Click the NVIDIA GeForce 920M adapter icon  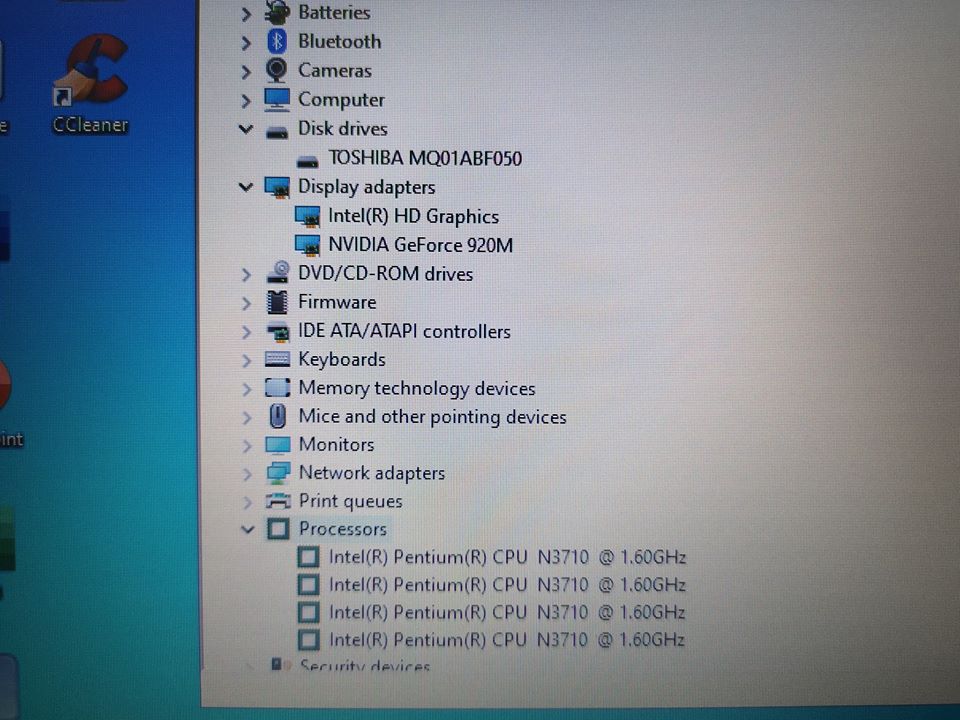308,244
